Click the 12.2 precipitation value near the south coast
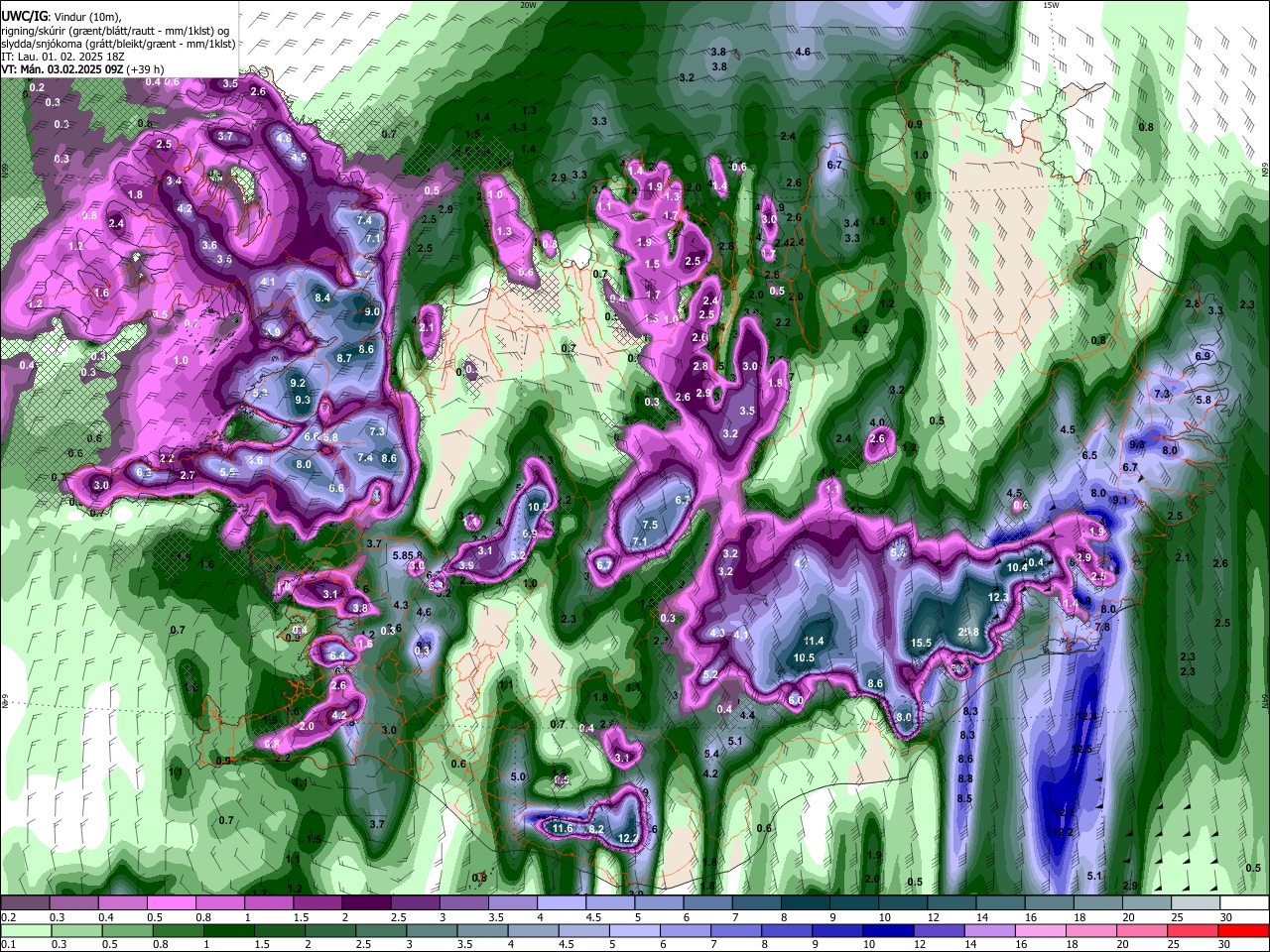Image resolution: width=1270 pixels, height=952 pixels. 627,838
